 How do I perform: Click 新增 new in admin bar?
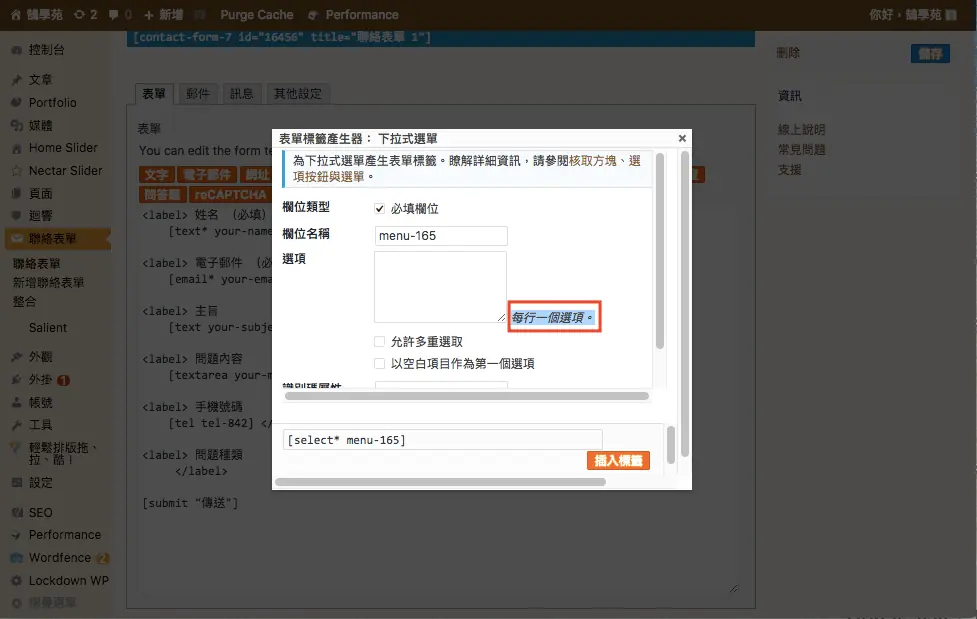pyautogui.click(x=163, y=14)
